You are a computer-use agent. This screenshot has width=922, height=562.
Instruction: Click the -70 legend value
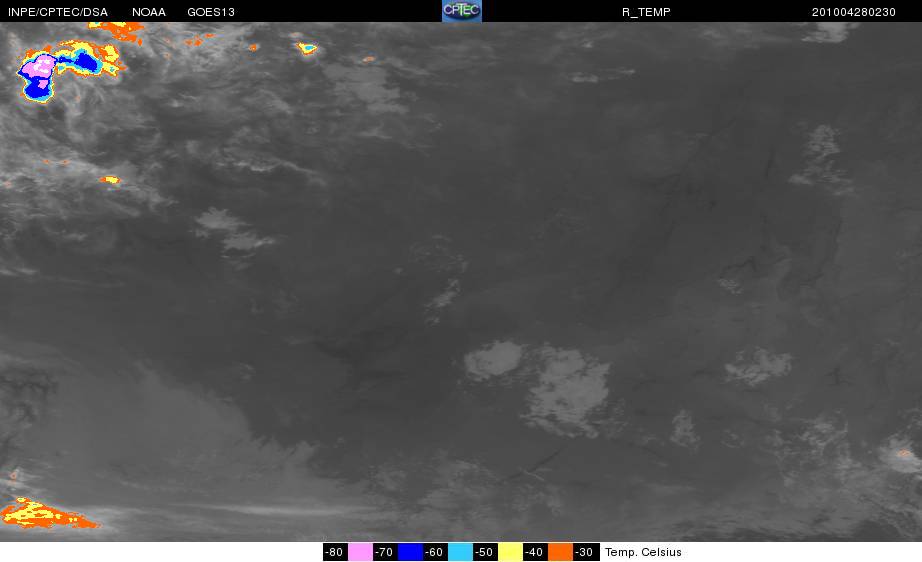point(385,552)
